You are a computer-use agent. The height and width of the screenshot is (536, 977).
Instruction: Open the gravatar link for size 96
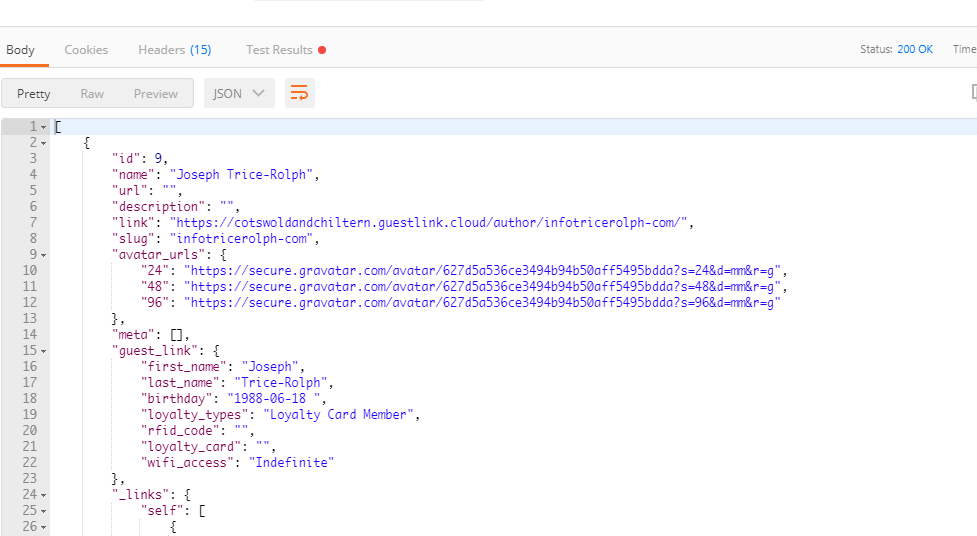coord(482,303)
